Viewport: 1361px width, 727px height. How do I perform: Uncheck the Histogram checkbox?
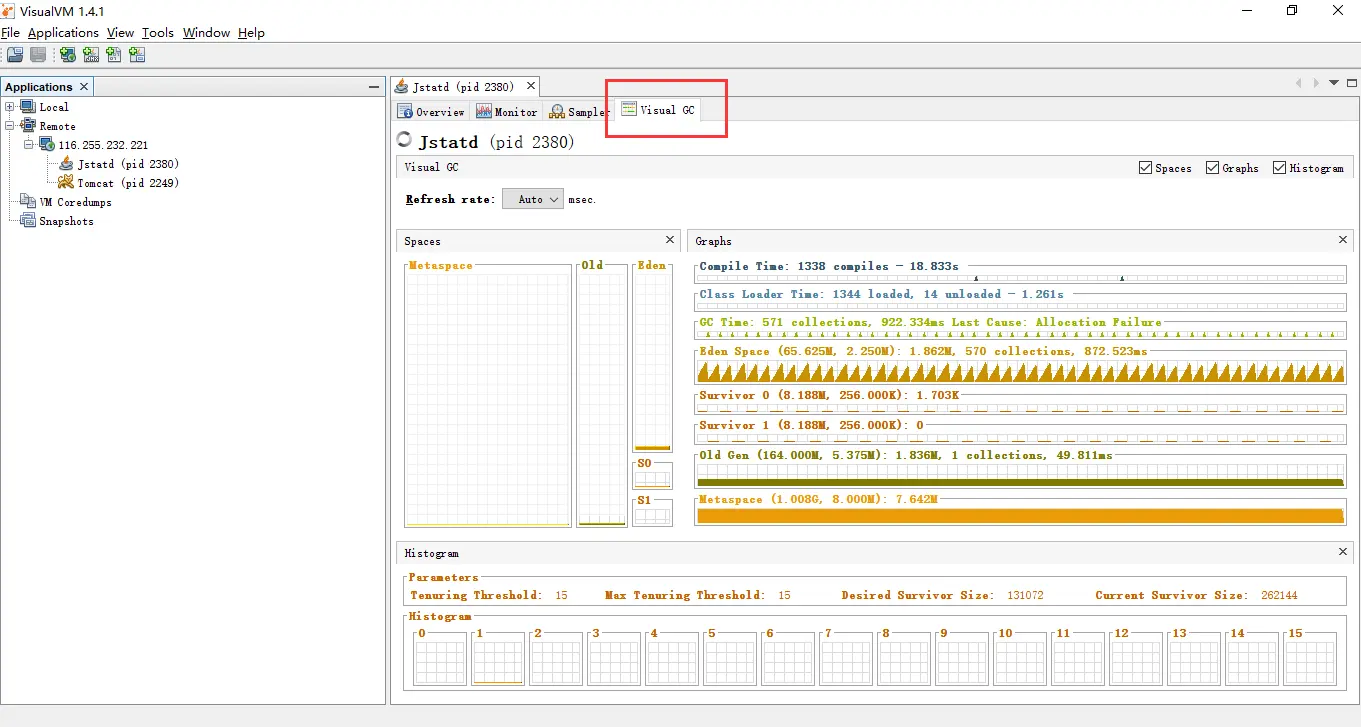[1279, 168]
